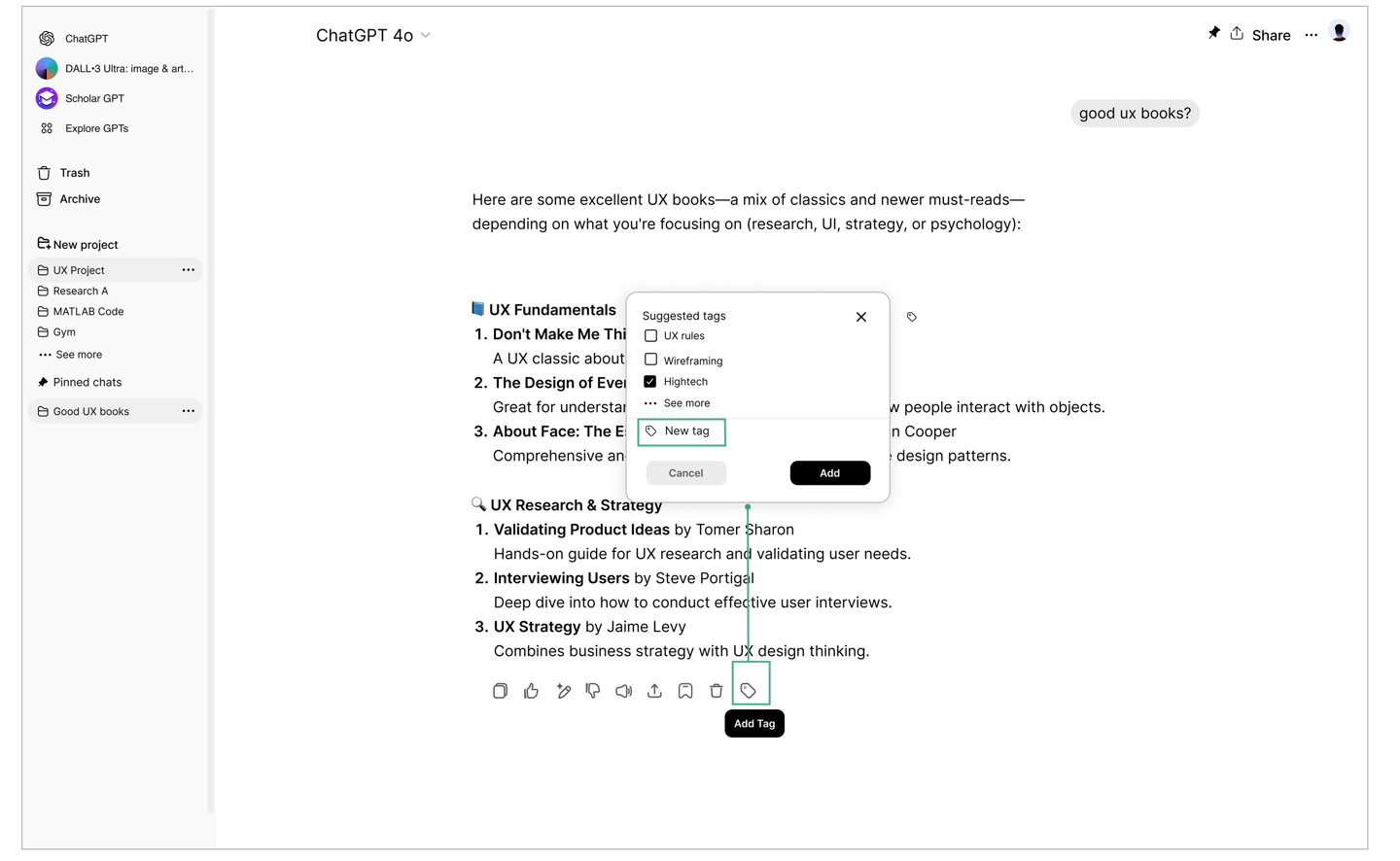The height and width of the screenshot is (861, 1400).
Task: Open the ChatGPT item in the sidebar
Action: (74, 39)
